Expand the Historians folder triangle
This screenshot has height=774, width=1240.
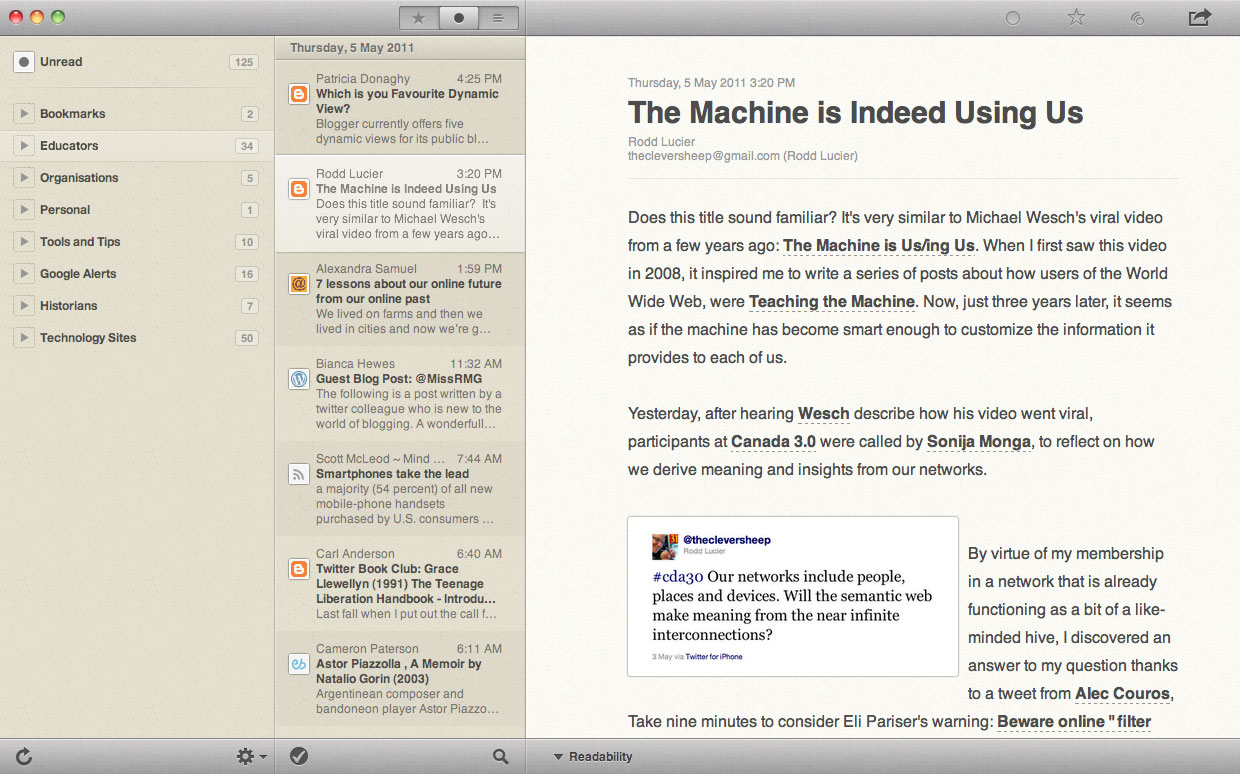(24, 306)
